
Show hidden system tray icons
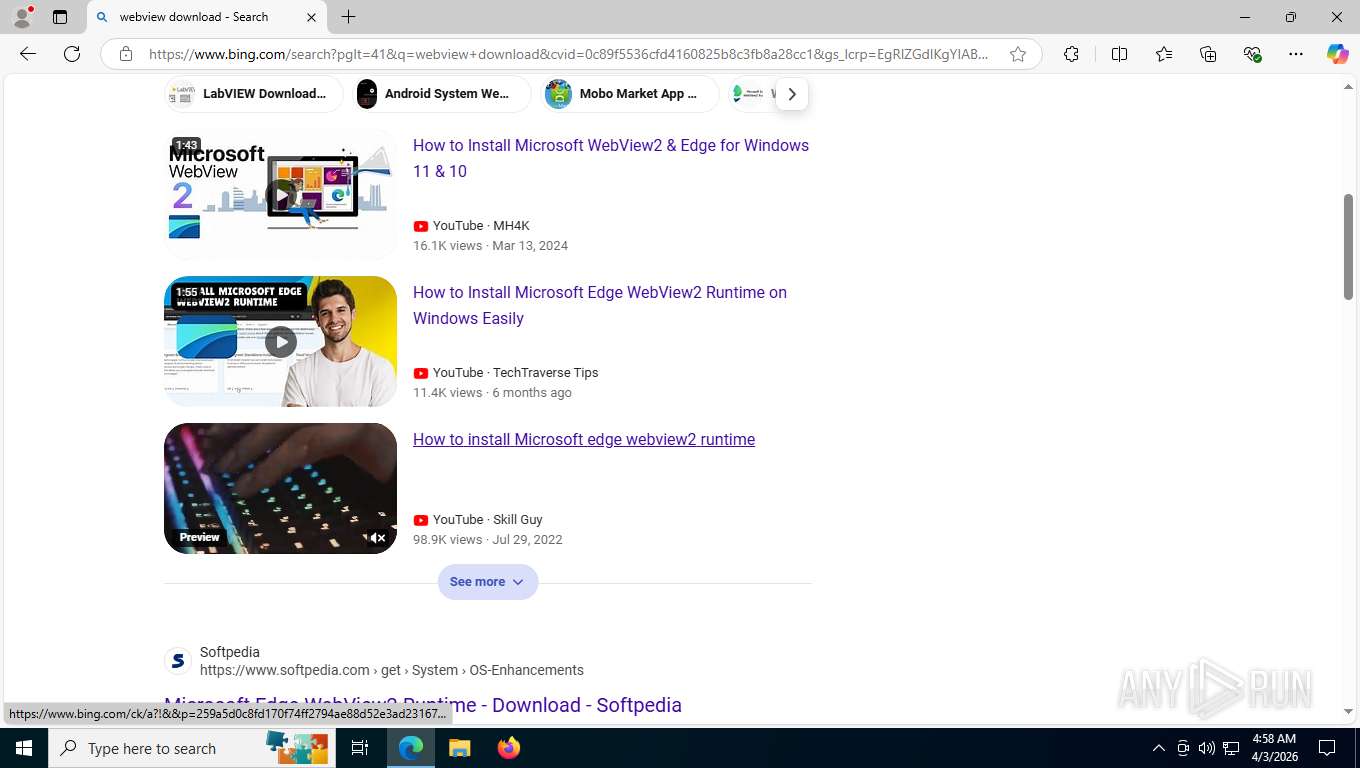pos(1159,748)
